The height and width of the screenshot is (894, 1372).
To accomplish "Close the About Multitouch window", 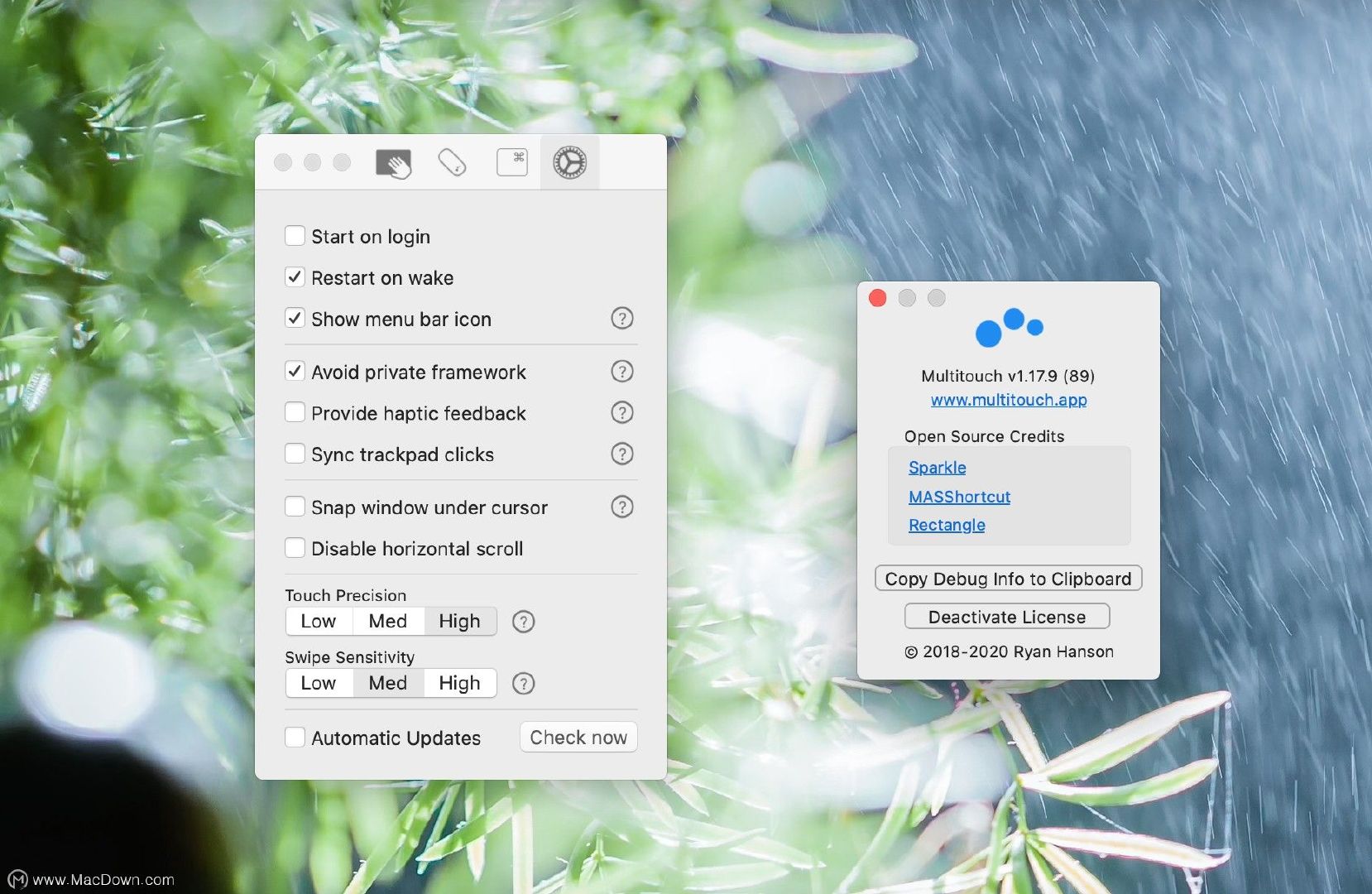I will 878,298.
